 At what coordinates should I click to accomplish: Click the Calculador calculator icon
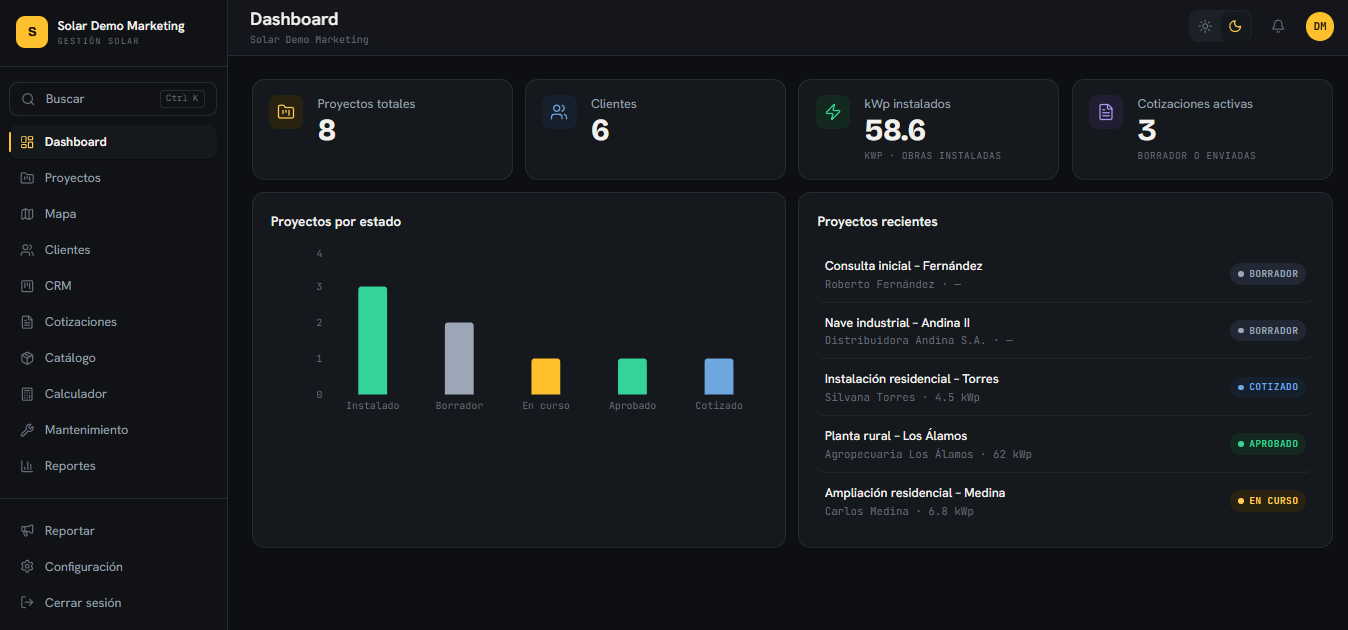click(27, 394)
